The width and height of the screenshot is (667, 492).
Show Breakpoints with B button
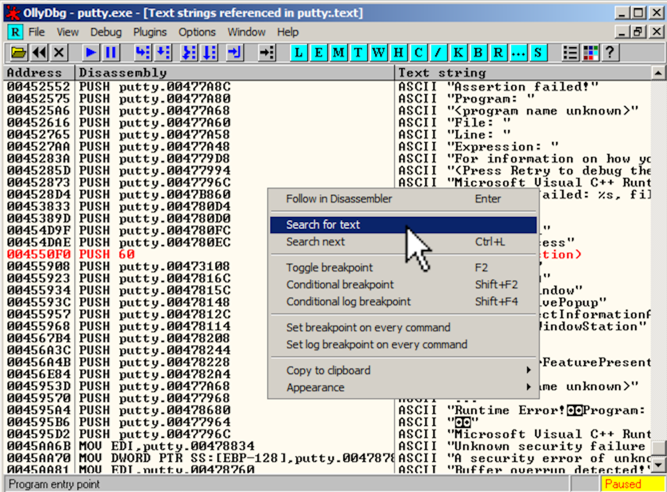tap(479, 53)
